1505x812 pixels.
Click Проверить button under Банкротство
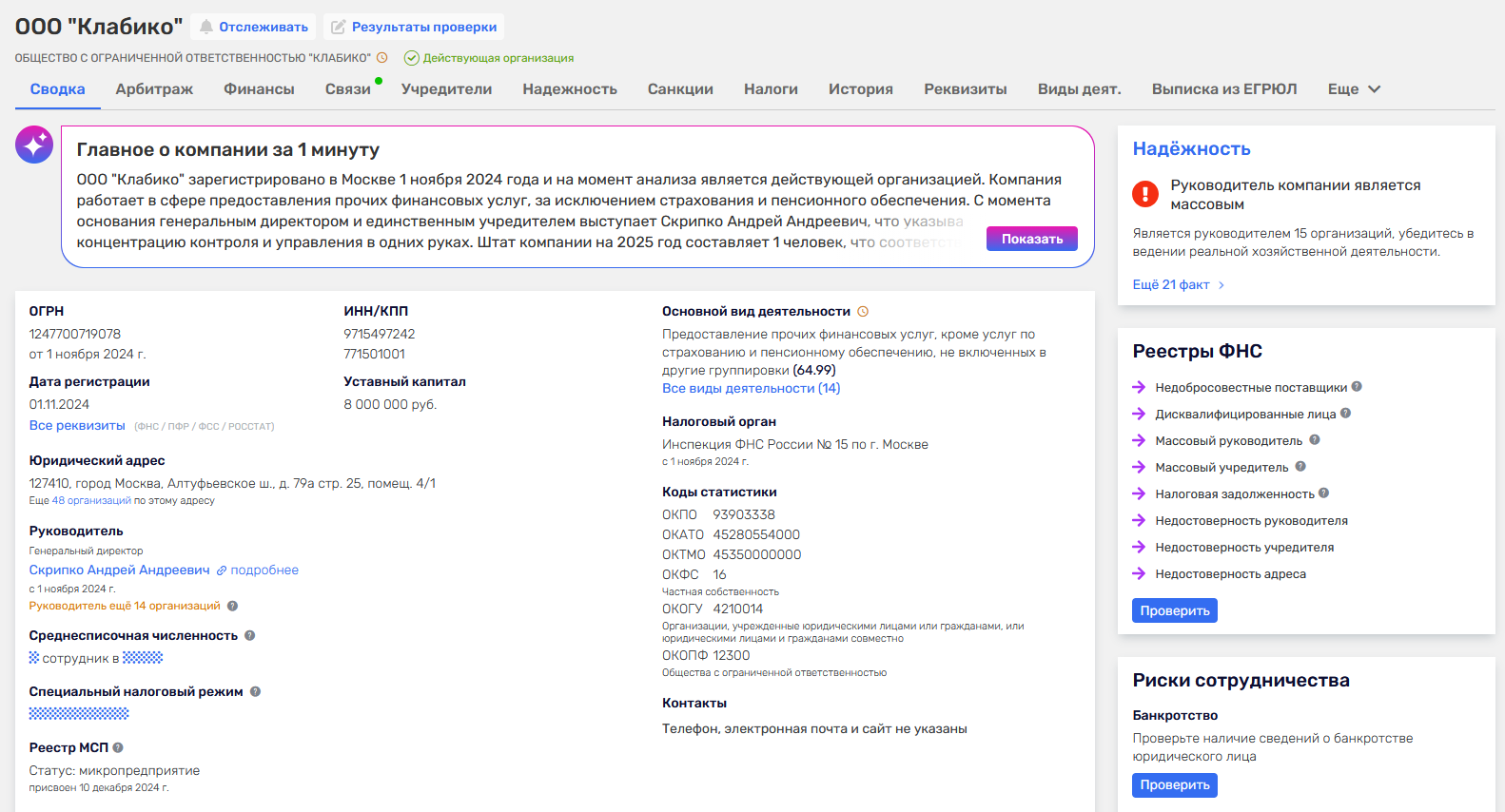click(1175, 784)
